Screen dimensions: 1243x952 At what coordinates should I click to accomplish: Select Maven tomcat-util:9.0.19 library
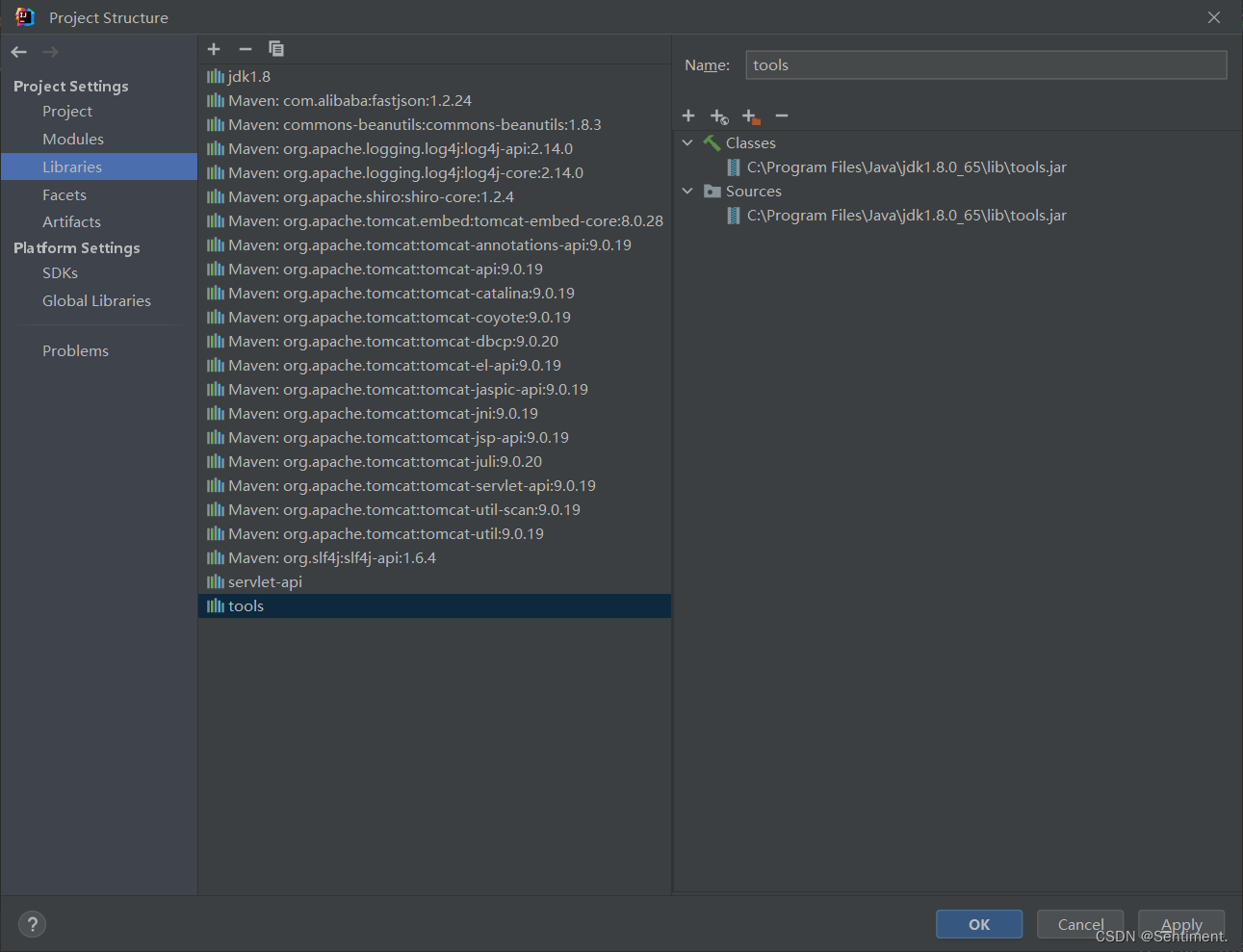pyautogui.click(x=434, y=533)
